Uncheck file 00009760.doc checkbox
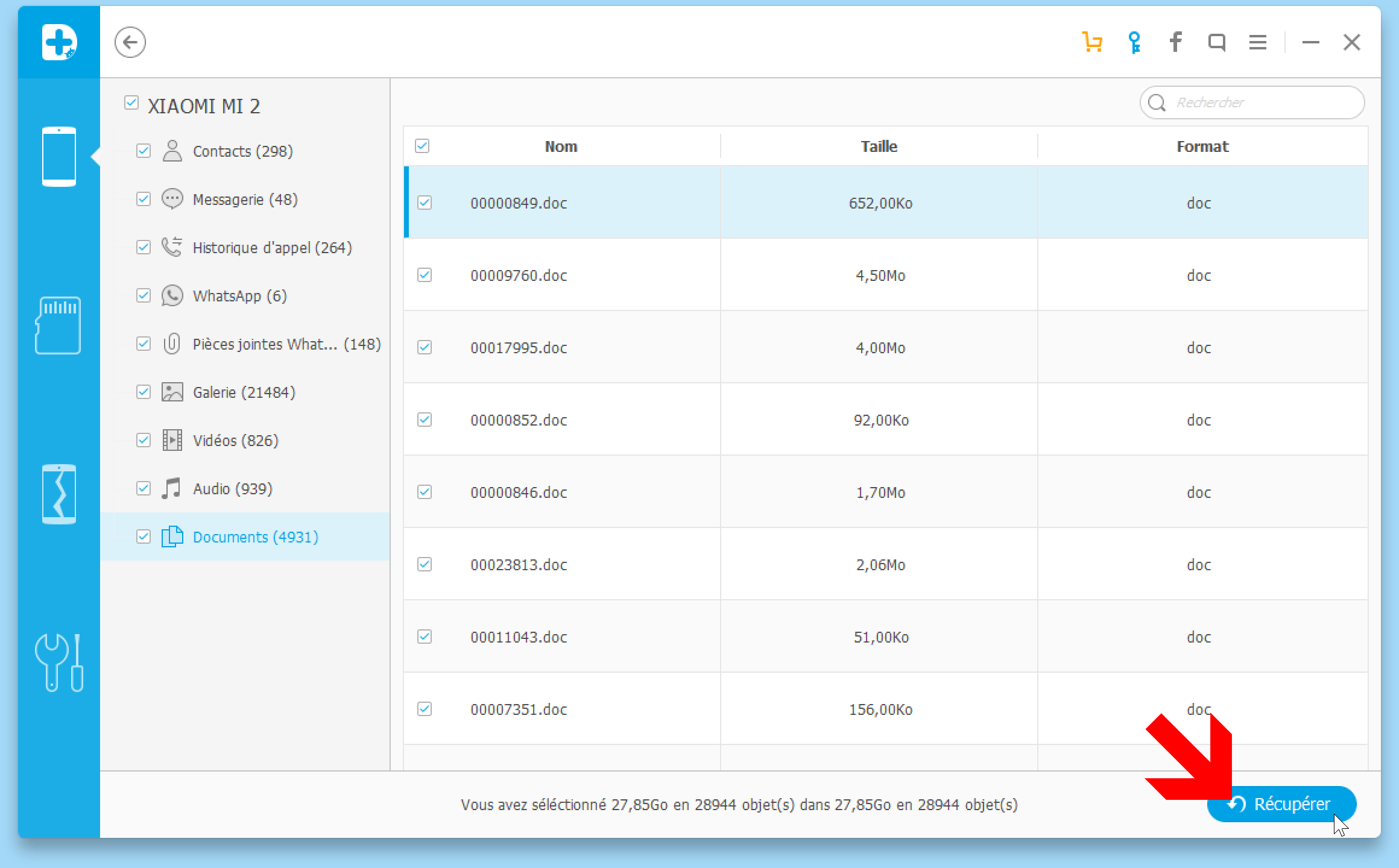 425,275
